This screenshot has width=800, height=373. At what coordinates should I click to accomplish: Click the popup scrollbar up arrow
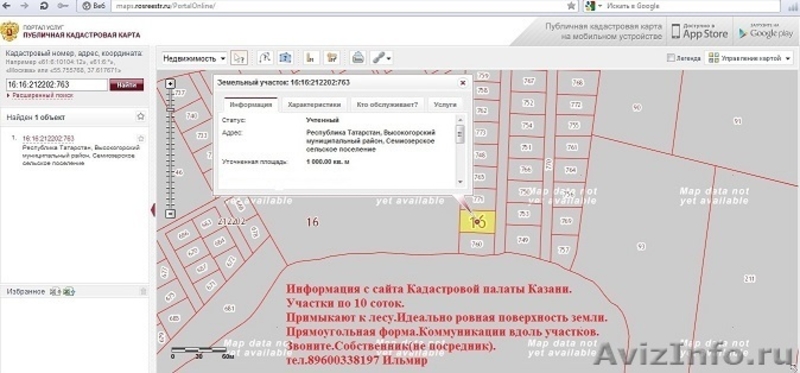[x=461, y=119]
